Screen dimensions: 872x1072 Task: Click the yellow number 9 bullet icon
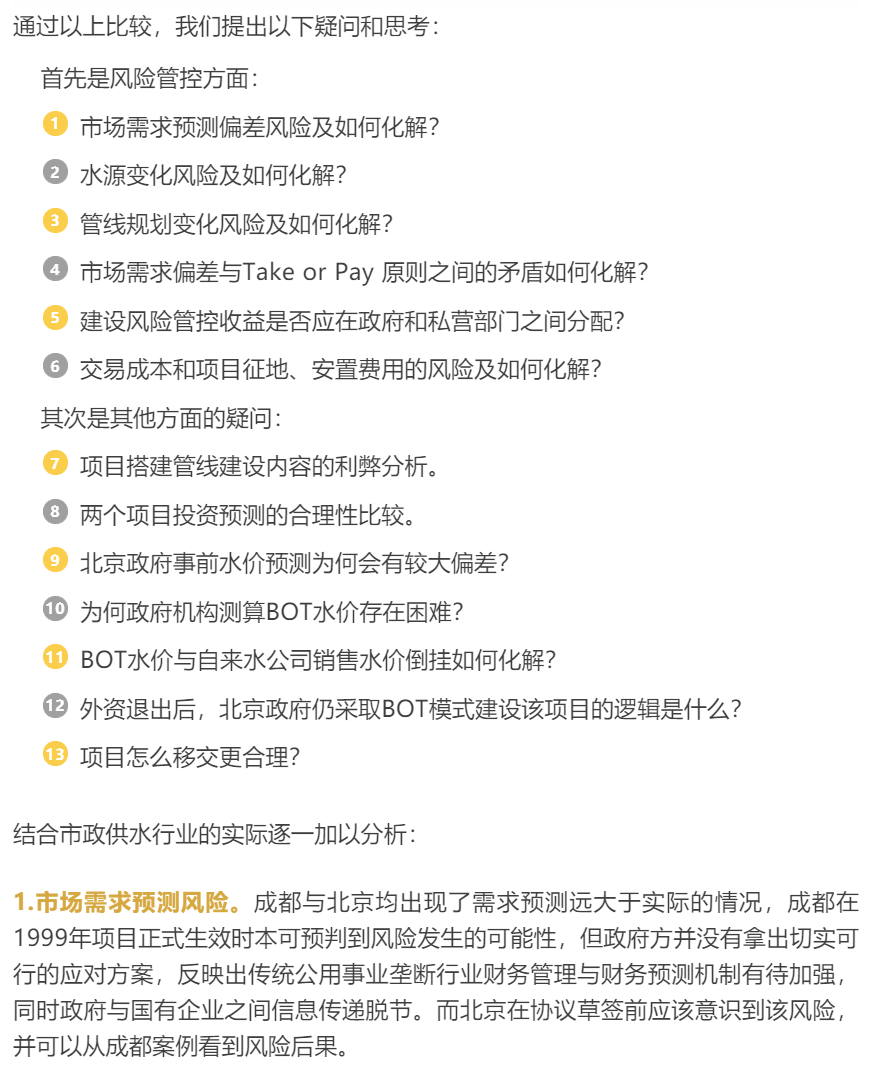coord(55,560)
